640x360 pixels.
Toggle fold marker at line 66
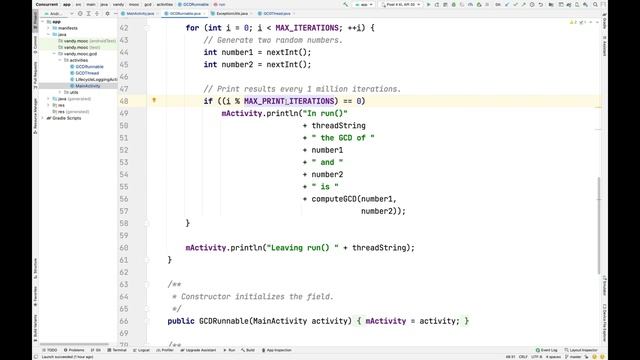[x=147, y=321]
